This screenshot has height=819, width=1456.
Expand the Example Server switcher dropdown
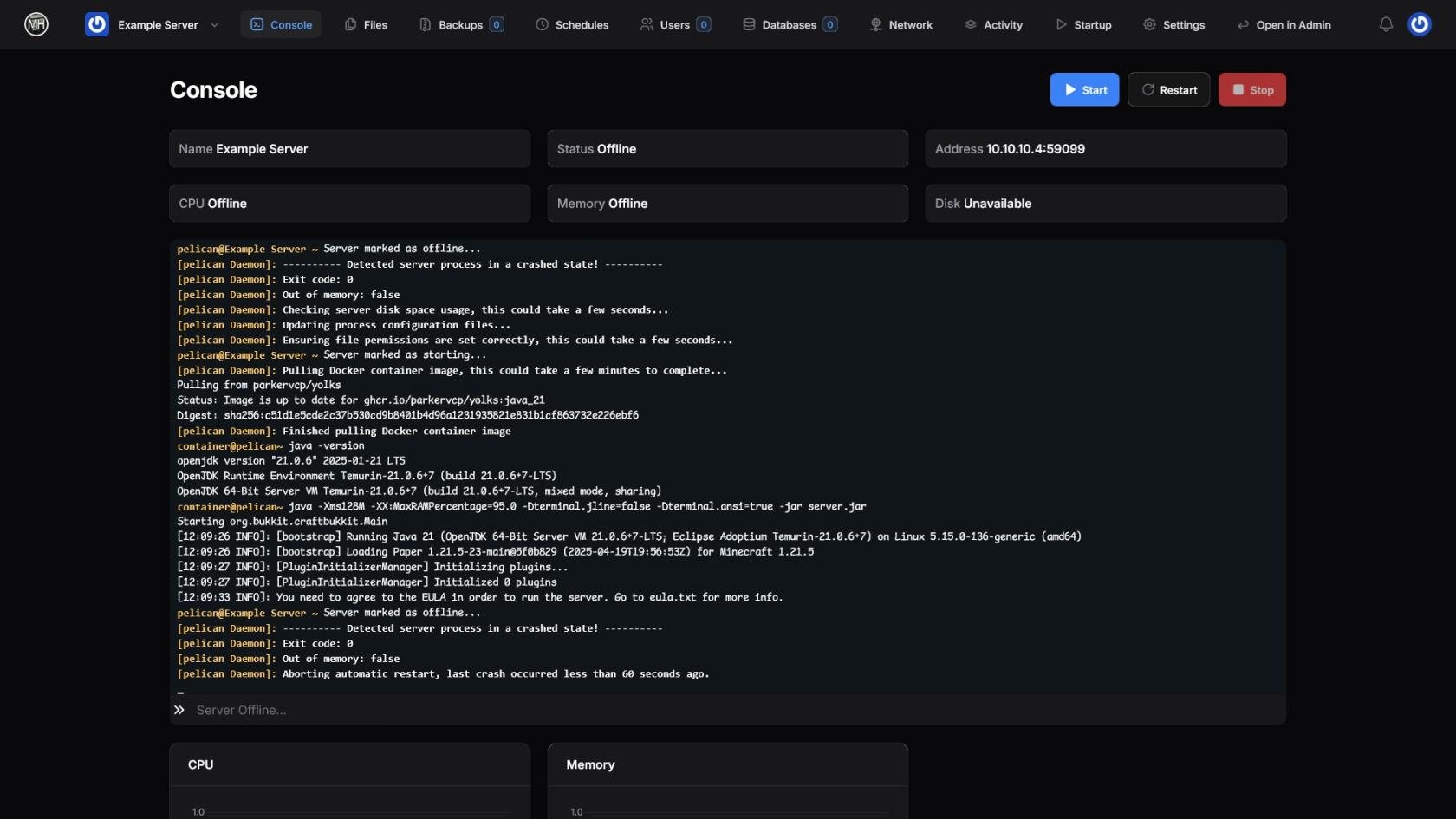pyautogui.click(x=215, y=25)
